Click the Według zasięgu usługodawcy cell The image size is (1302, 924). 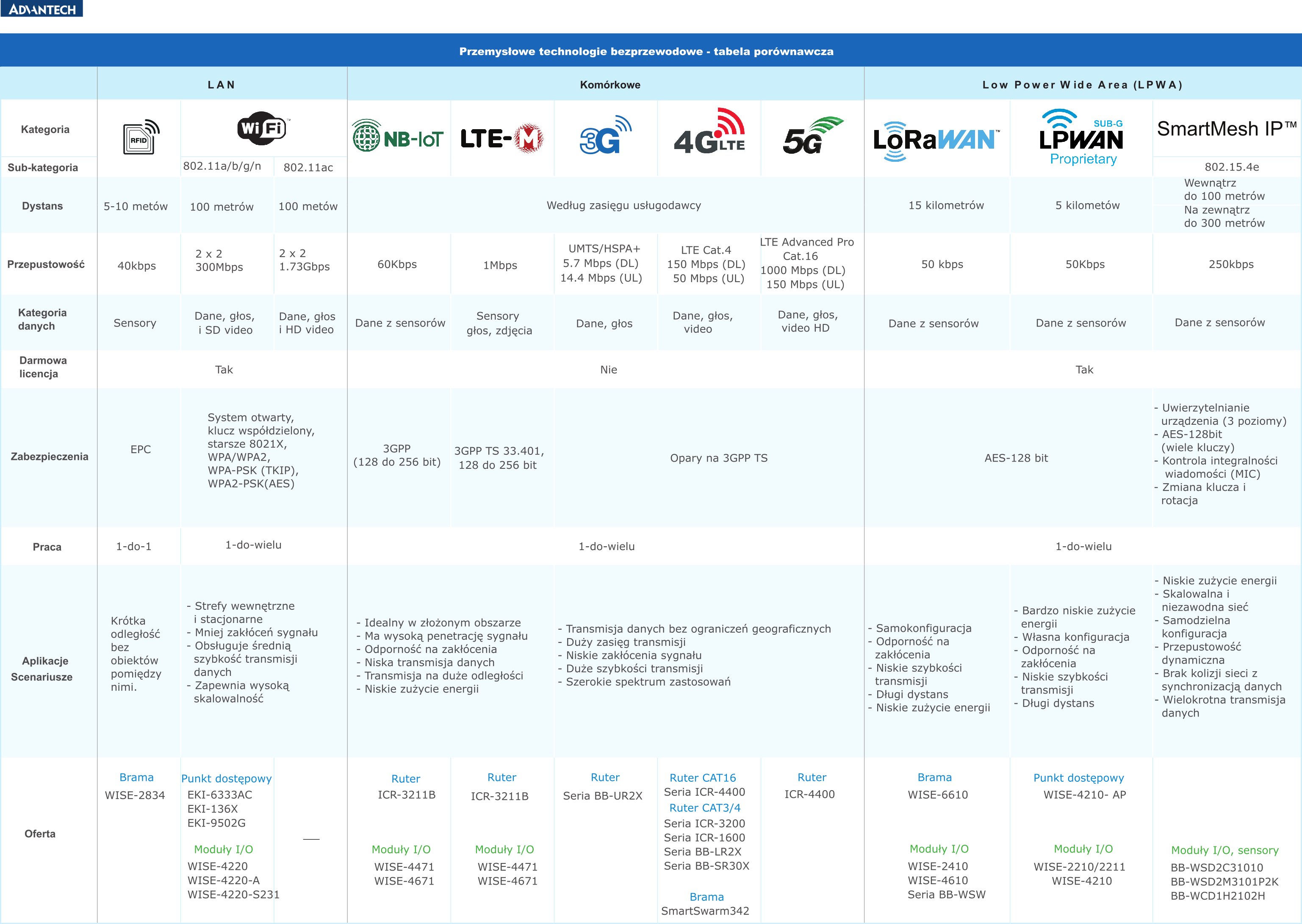624,205
